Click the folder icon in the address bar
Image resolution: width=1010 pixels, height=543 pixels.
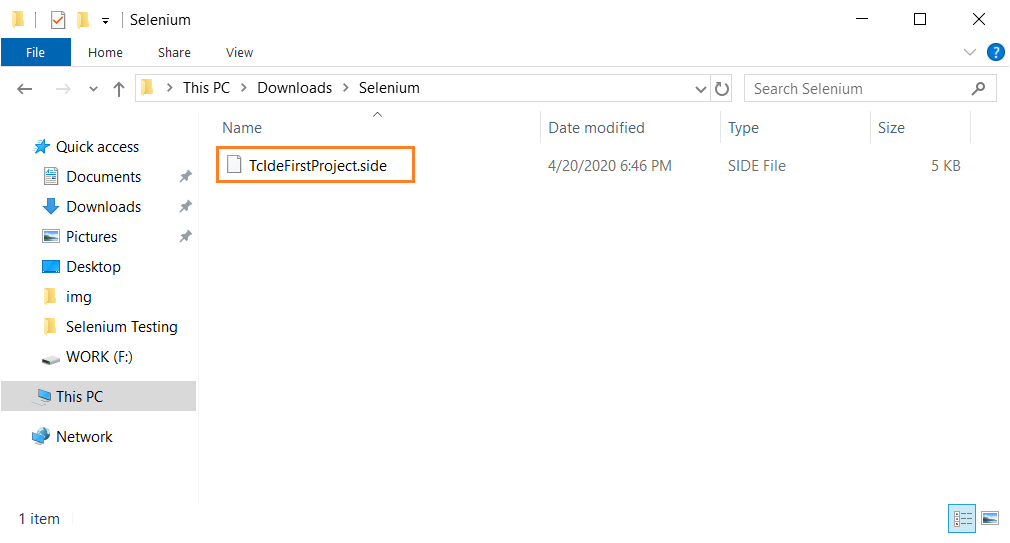coord(148,87)
